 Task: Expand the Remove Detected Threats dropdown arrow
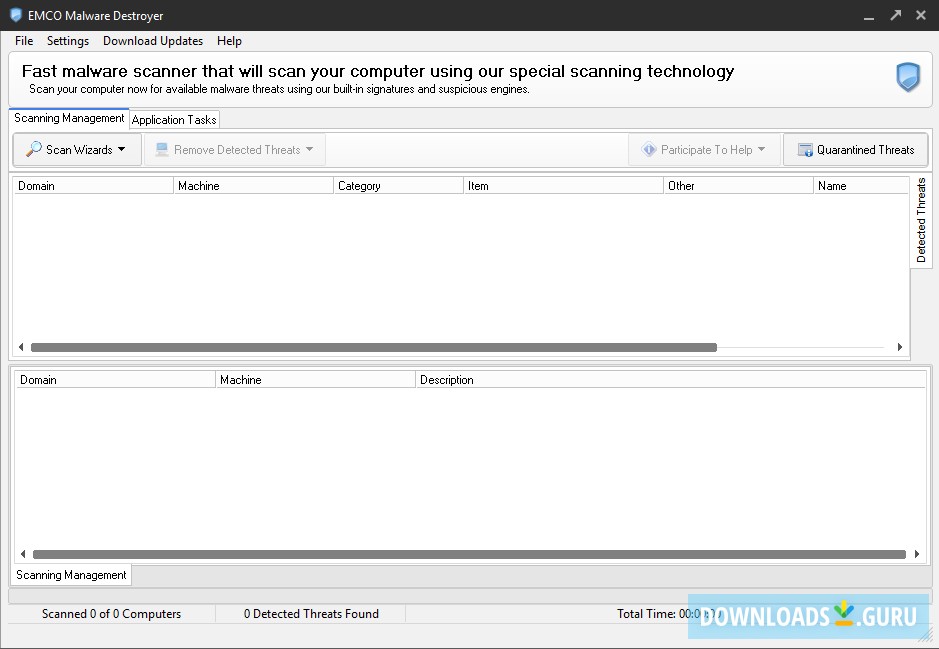[x=310, y=149]
